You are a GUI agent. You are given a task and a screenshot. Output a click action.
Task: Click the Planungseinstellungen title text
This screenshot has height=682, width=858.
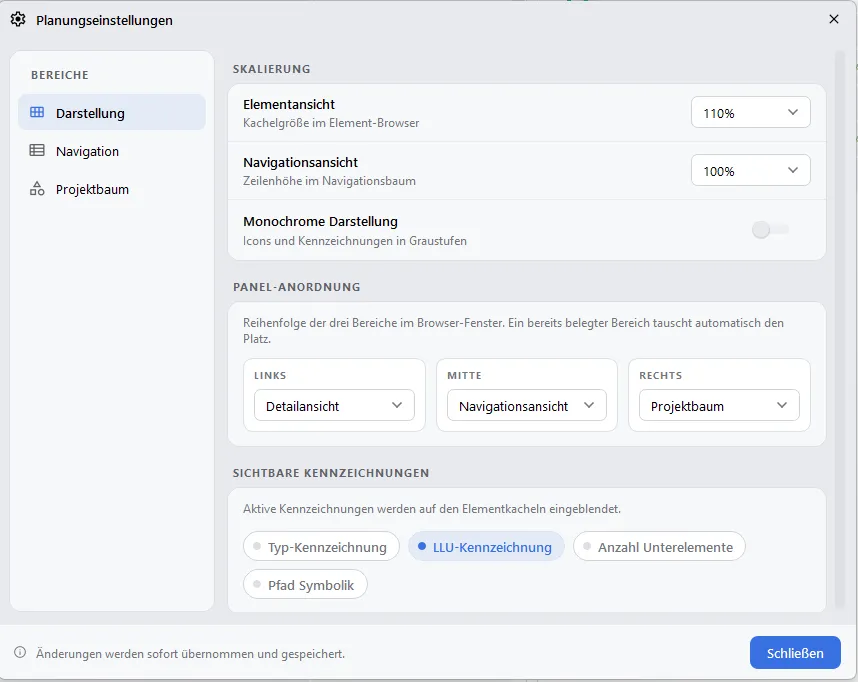coord(105,20)
